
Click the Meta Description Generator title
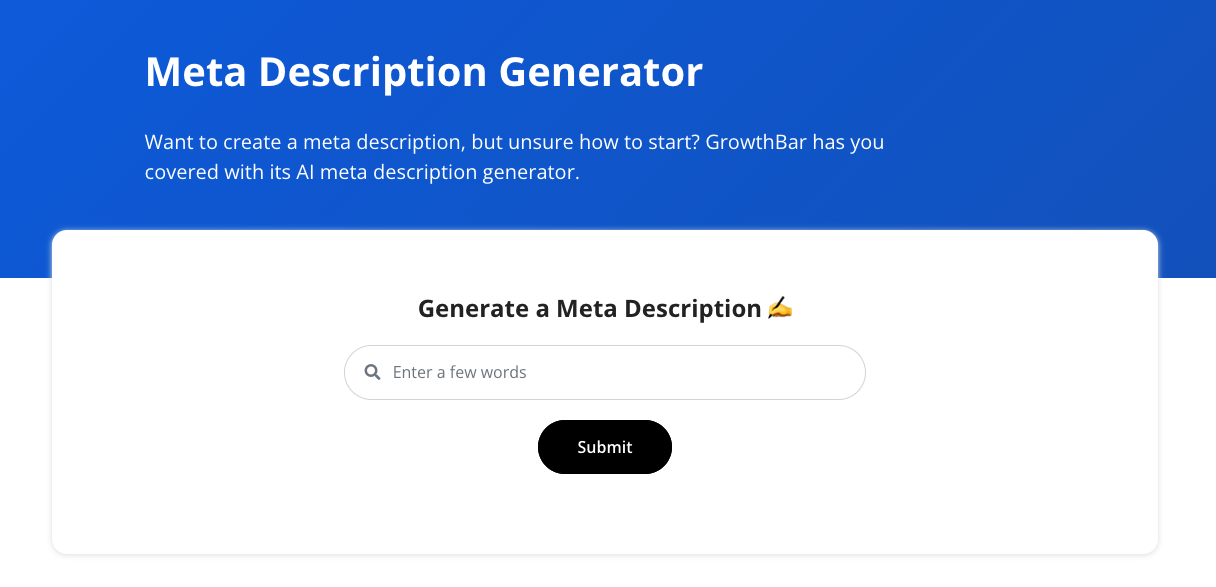[x=424, y=71]
